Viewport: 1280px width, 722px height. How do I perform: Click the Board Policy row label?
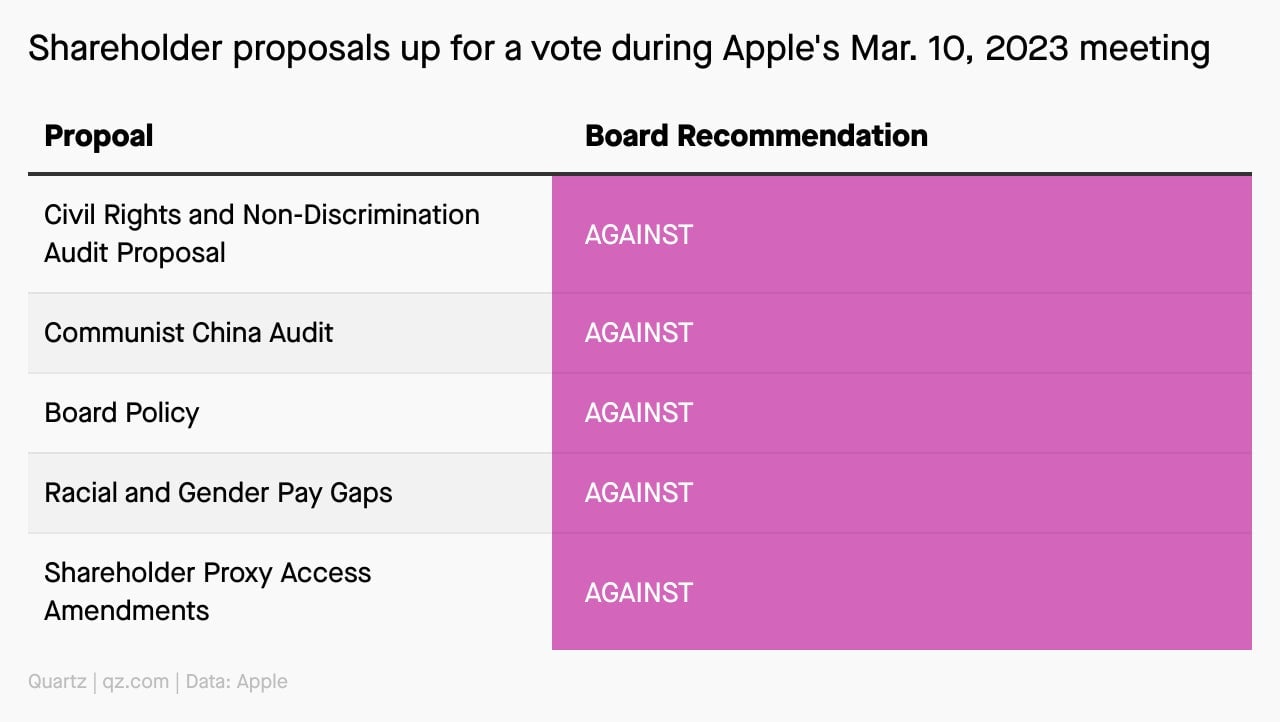(x=122, y=413)
